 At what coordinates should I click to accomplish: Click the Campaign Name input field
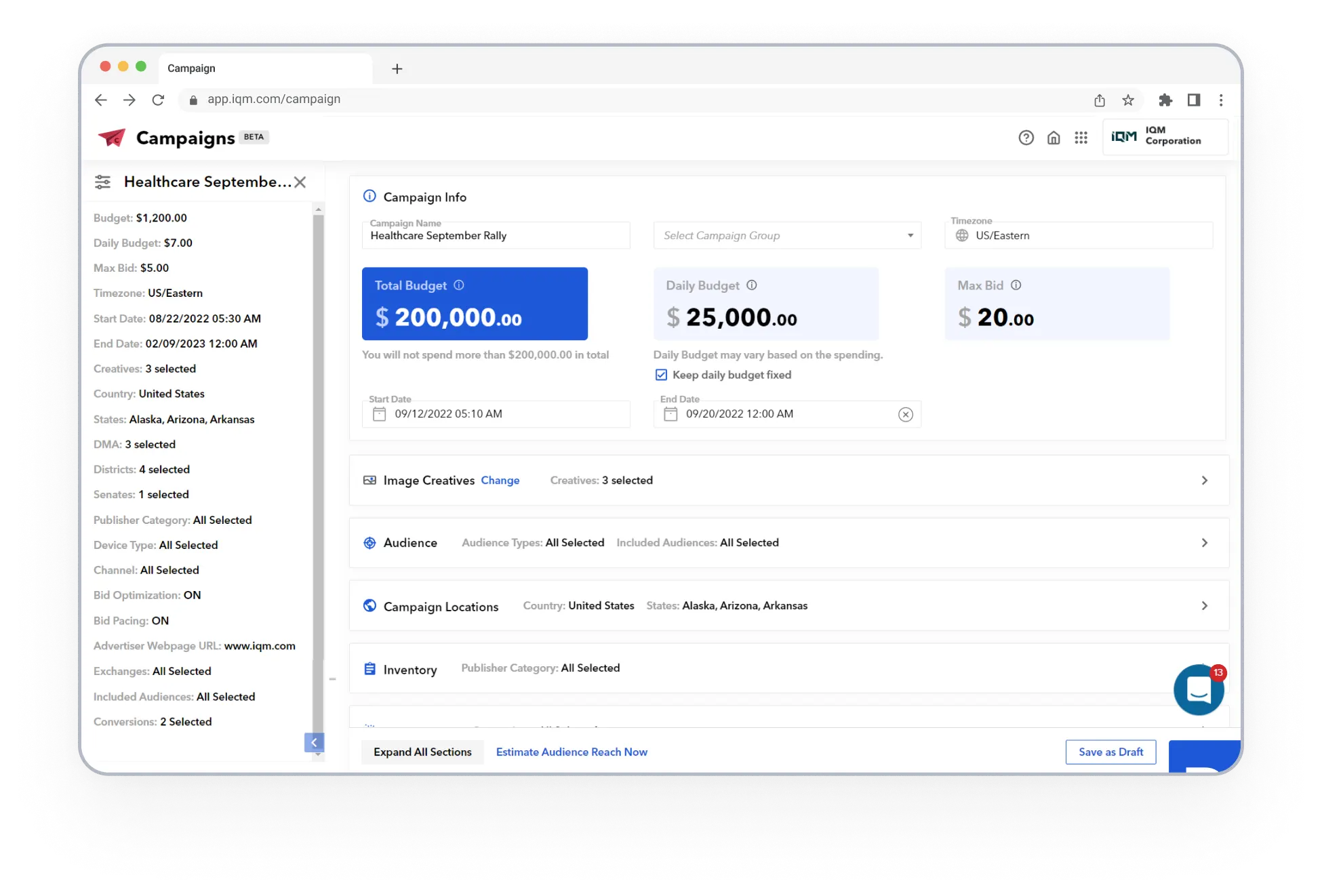click(496, 236)
